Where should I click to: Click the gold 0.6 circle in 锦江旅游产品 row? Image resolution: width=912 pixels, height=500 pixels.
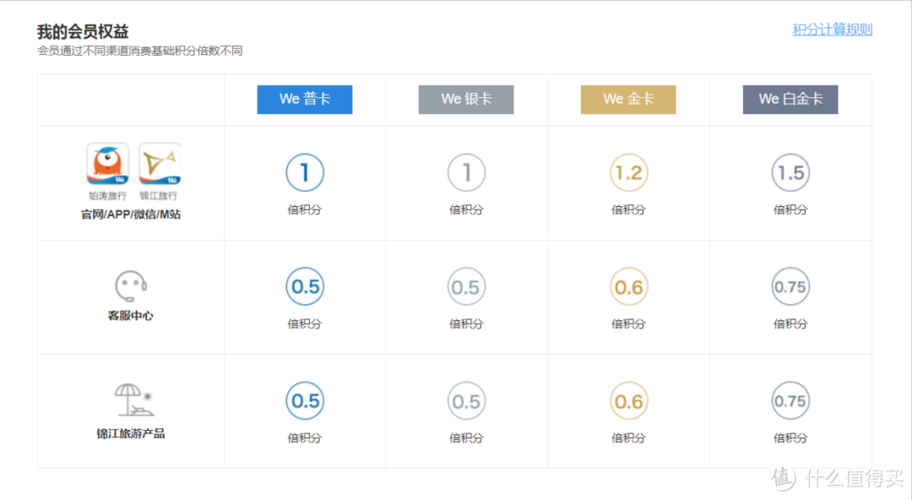pyautogui.click(x=628, y=401)
